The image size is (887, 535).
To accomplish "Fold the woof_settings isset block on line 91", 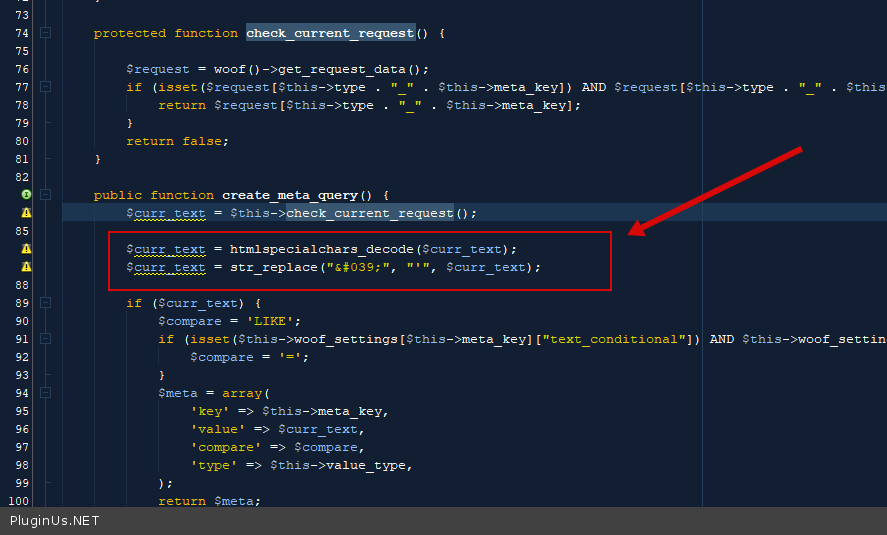I will pos(46,339).
